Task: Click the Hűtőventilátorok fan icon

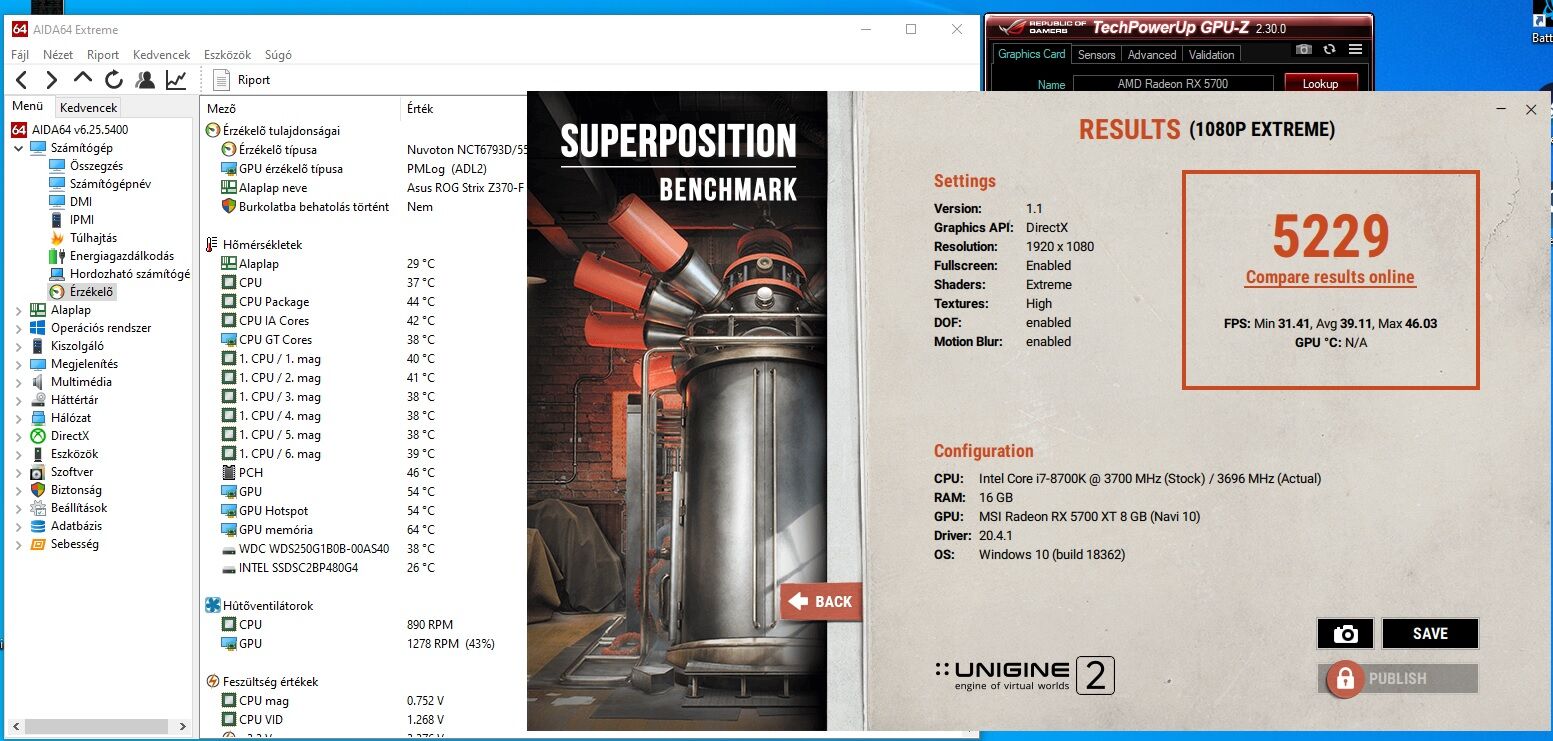Action: pos(213,605)
